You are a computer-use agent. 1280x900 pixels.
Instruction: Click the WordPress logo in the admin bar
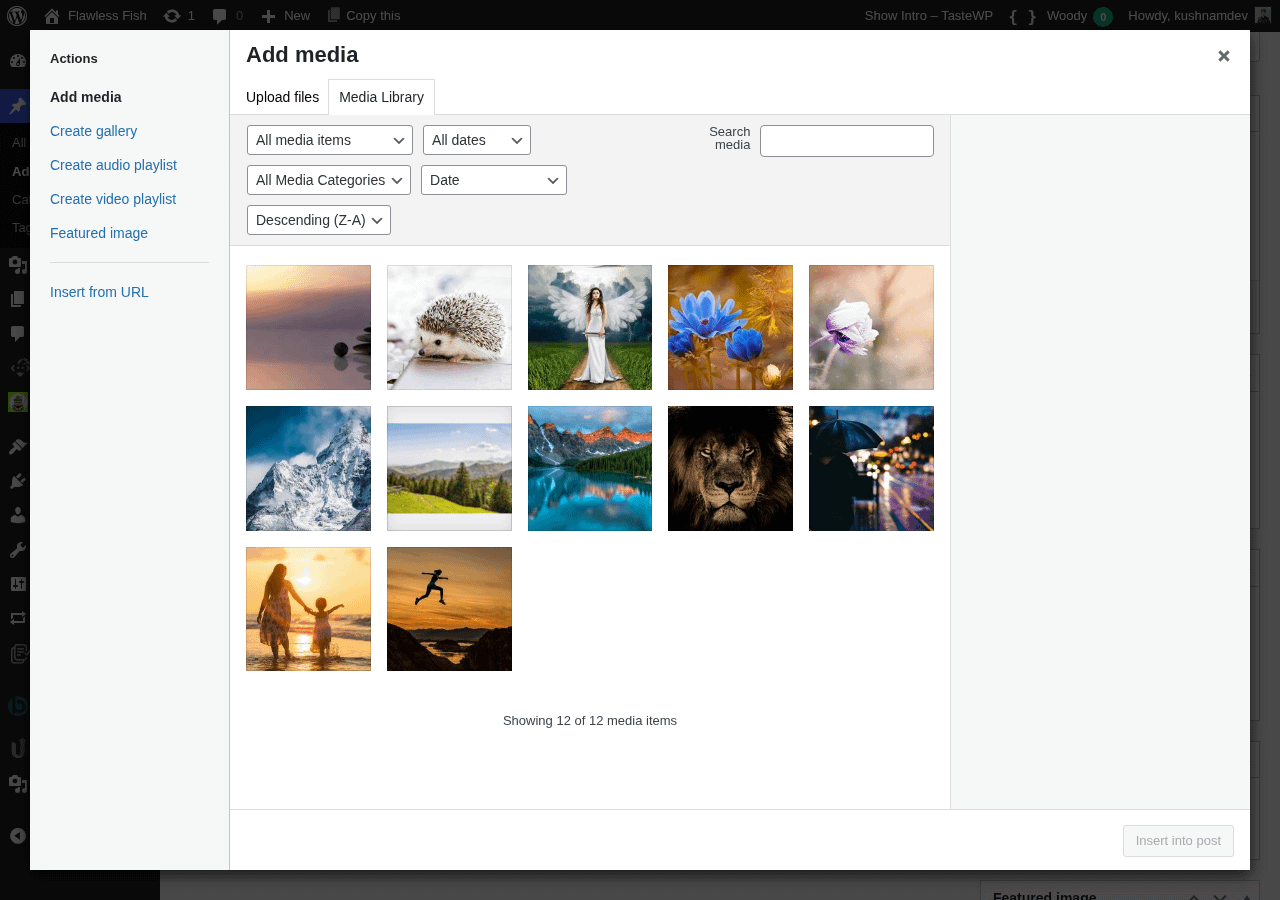point(16,15)
